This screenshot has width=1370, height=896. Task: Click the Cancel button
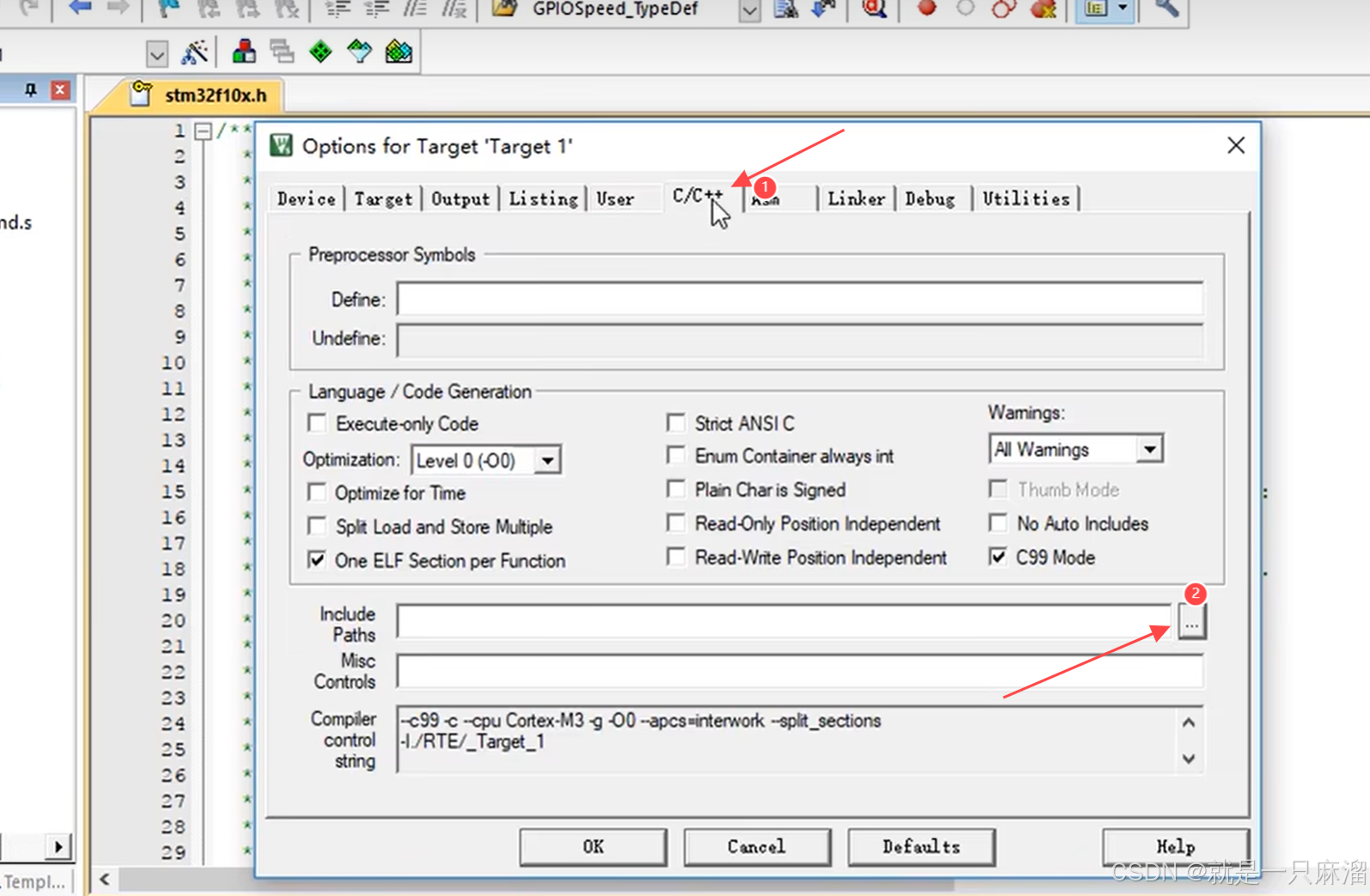tap(757, 847)
